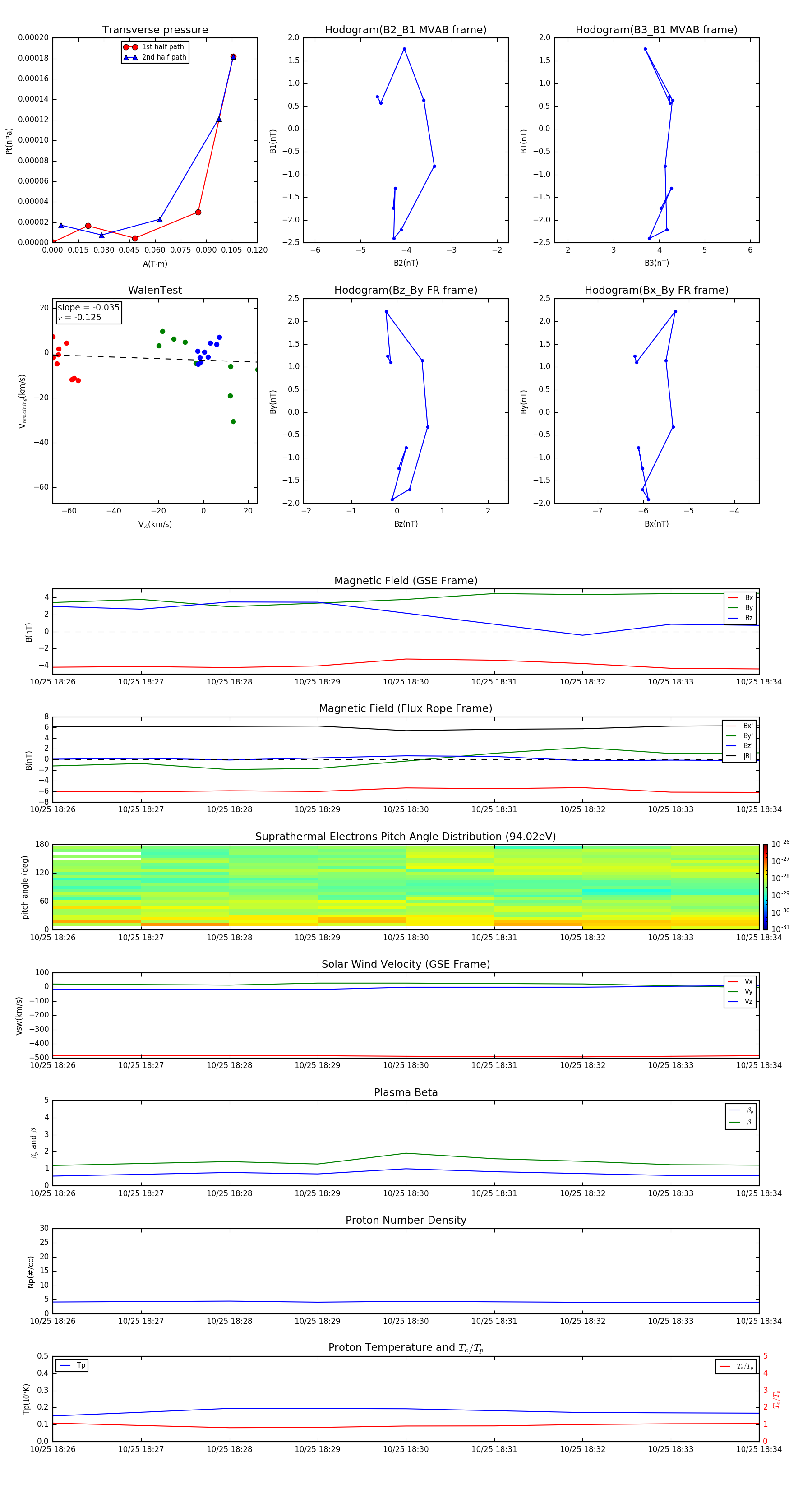Viewport: 812px width, 1489px height.
Task: Click the 'Hodogram(B3_B1 MVAB frame)' title
Action: 656,30
